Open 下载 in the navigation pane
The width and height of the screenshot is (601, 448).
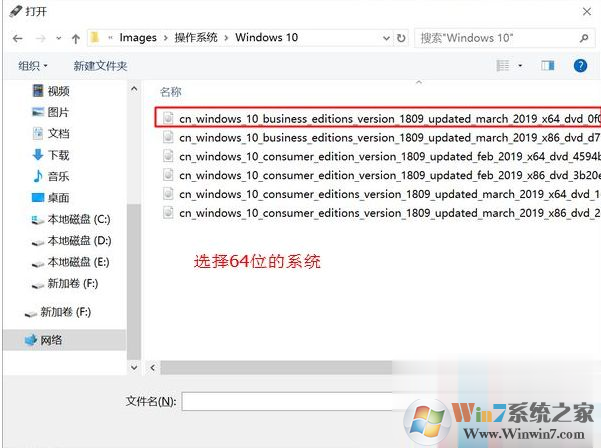(x=58, y=155)
